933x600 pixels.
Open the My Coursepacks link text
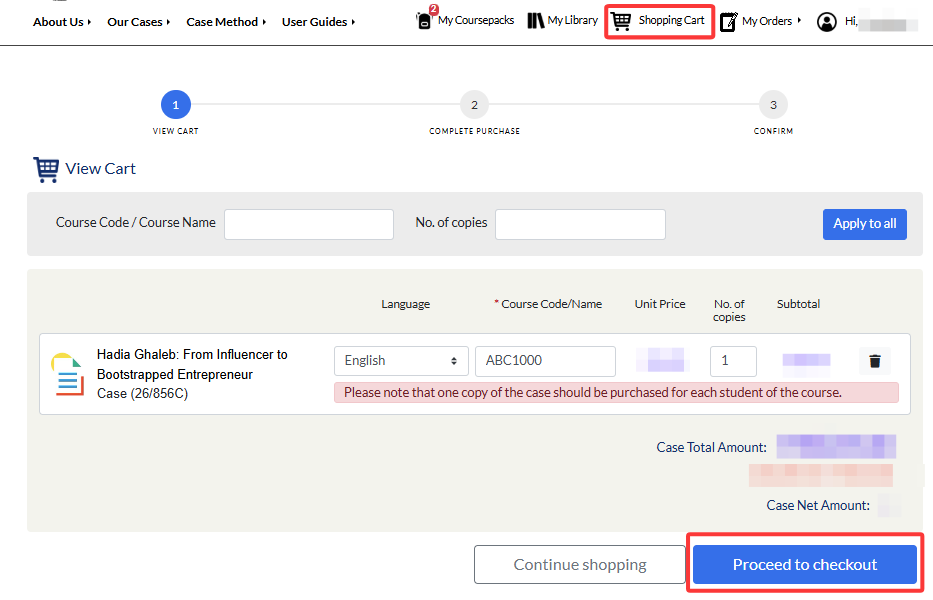click(476, 20)
